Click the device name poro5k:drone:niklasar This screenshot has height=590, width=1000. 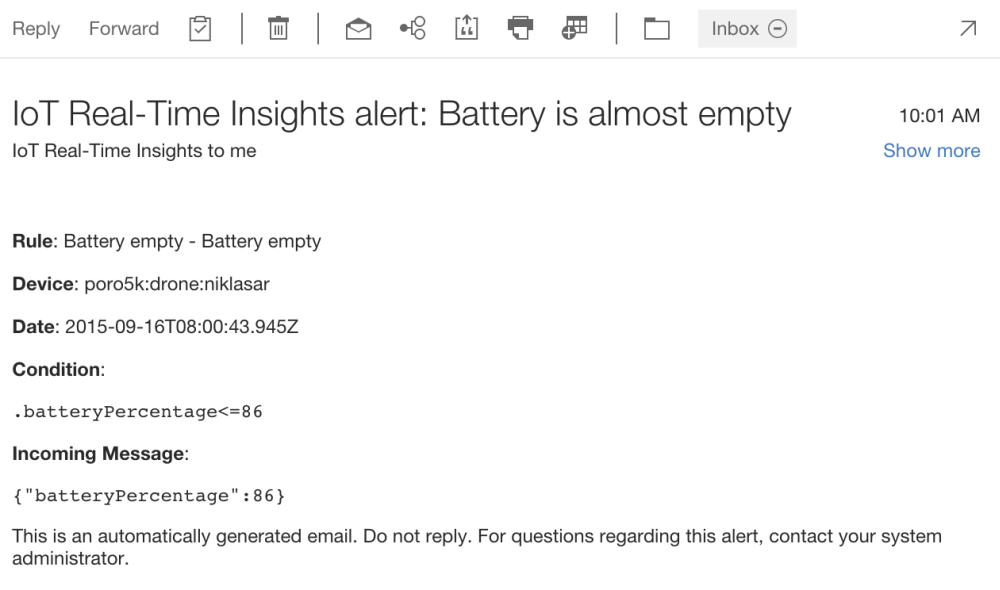177,284
